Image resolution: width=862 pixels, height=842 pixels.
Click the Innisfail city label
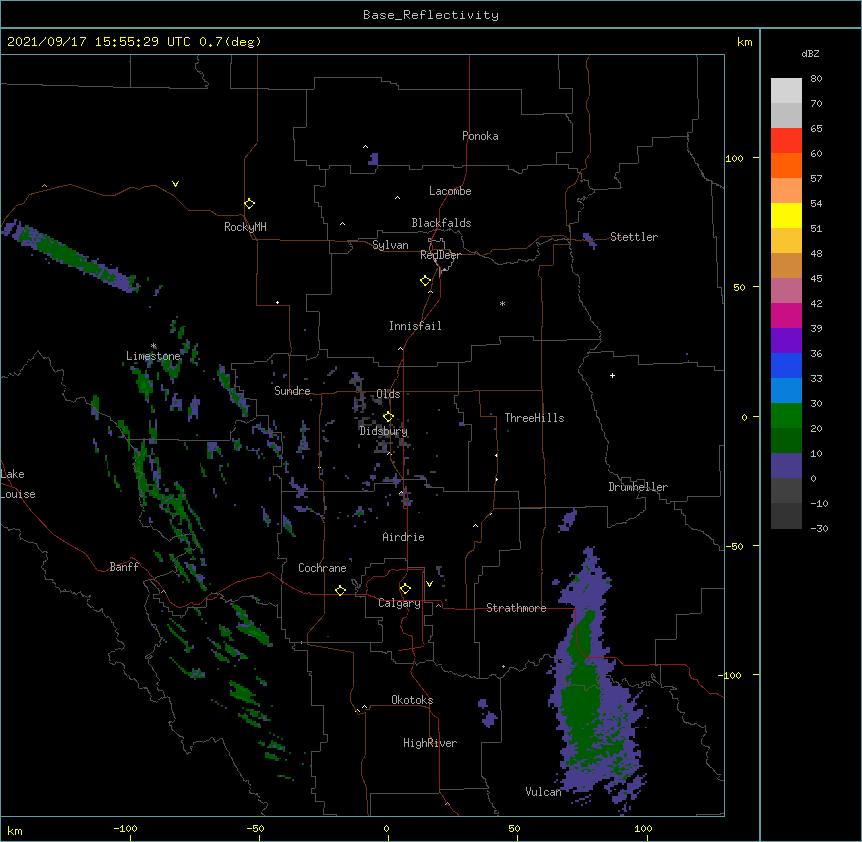[x=415, y=326]
